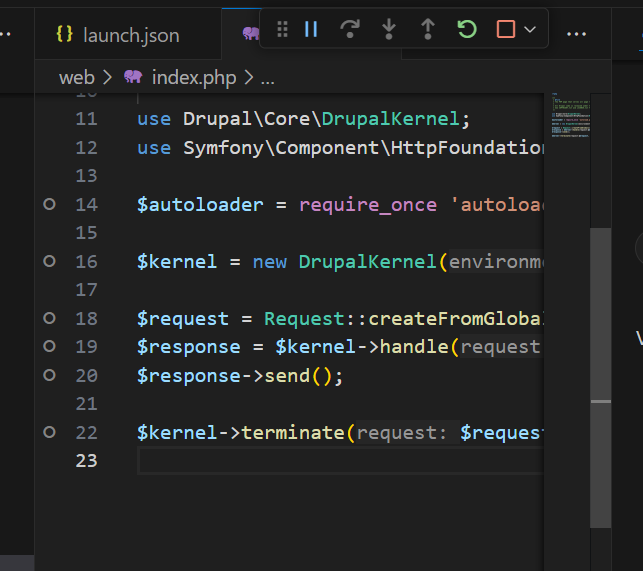Click the send method call
Screen dimensions: 643x571
coord(287,376)
